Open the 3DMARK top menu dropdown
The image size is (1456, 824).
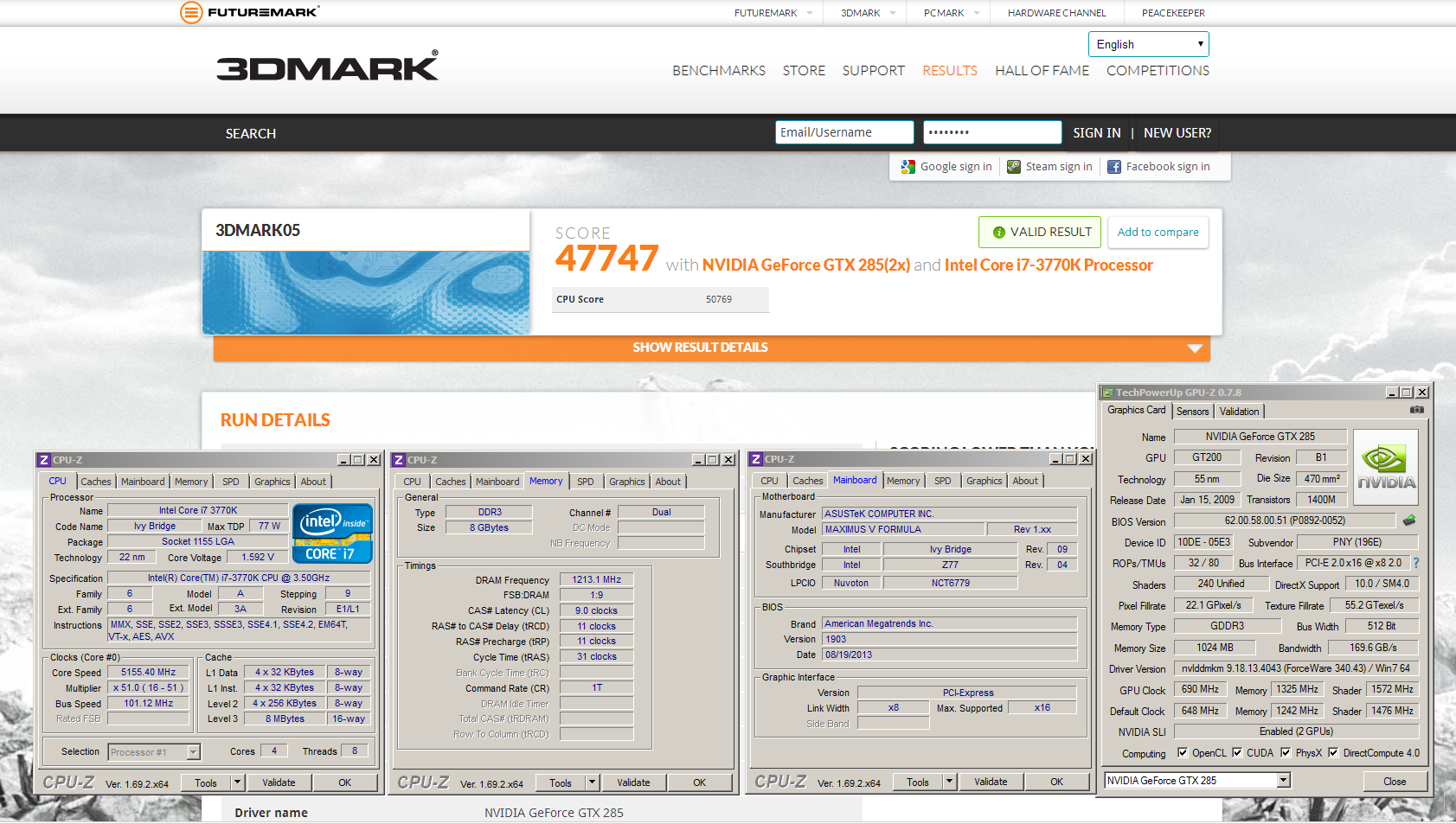(x=868, y=13)
